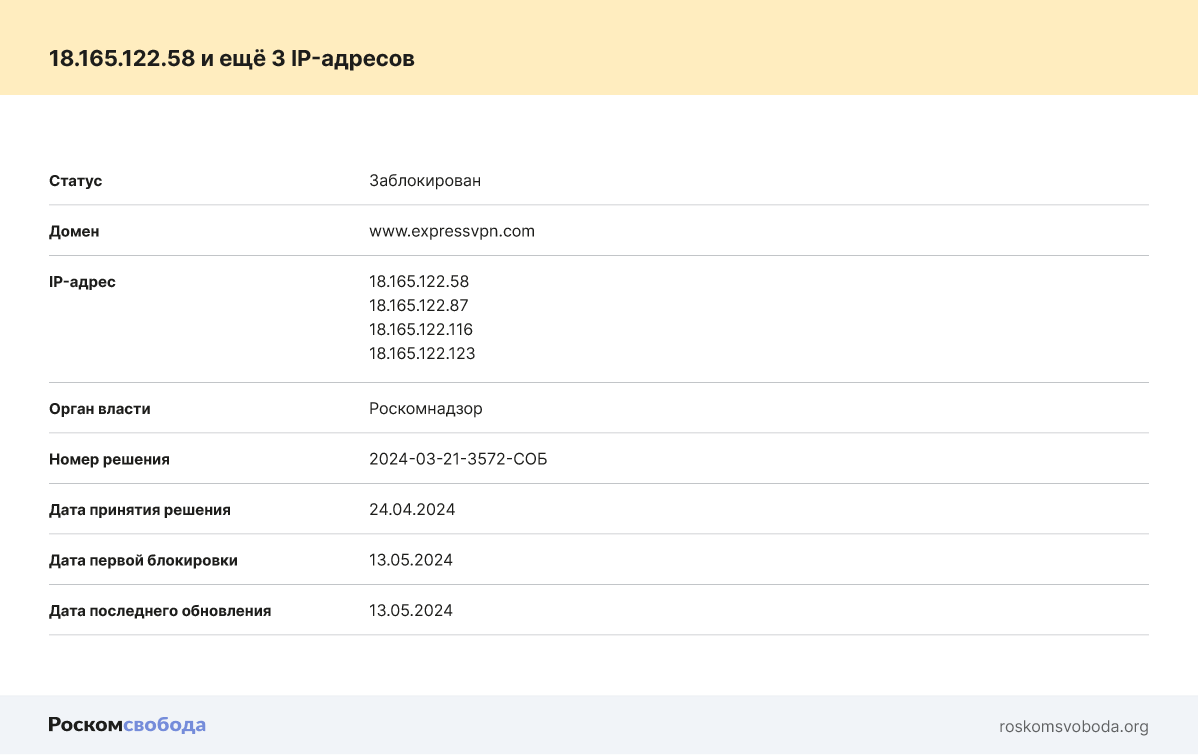This screenshot has height=755, width=1198.
Task: Click the domain www.expressvpn.com
Action: 452,231
